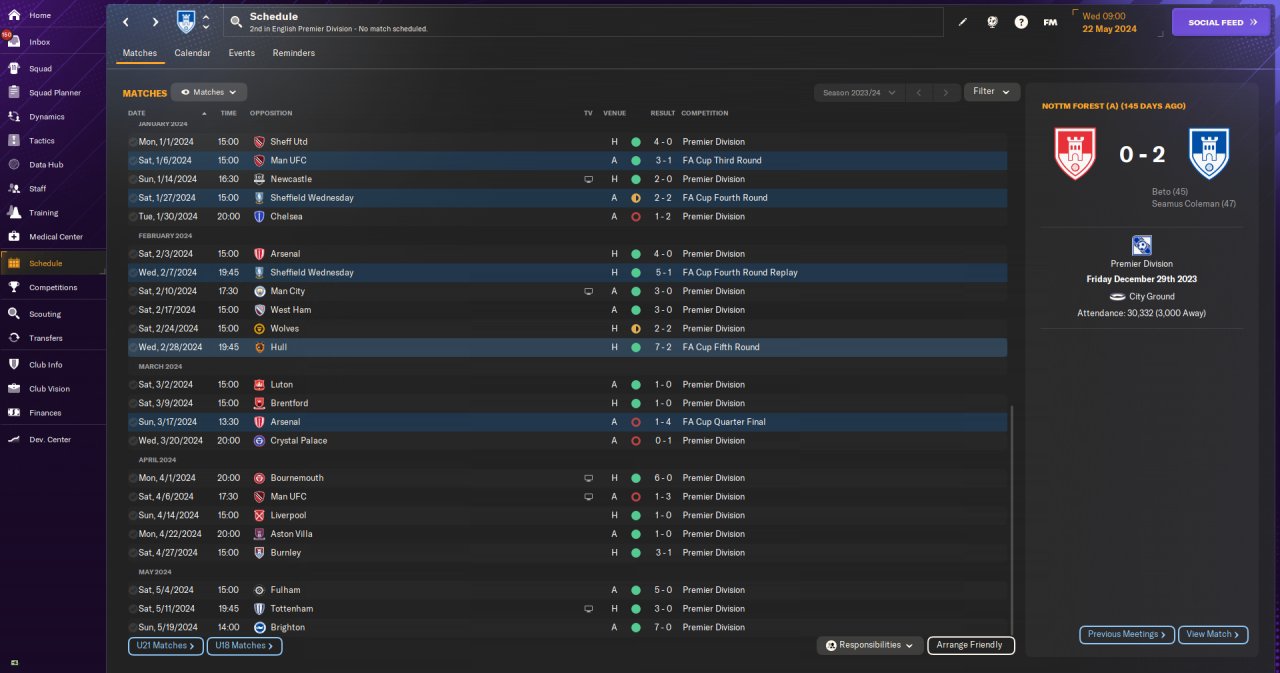Screen dimensions: 1280x673
Task: Click the Social Feed button
Action: click(1221, 22)
